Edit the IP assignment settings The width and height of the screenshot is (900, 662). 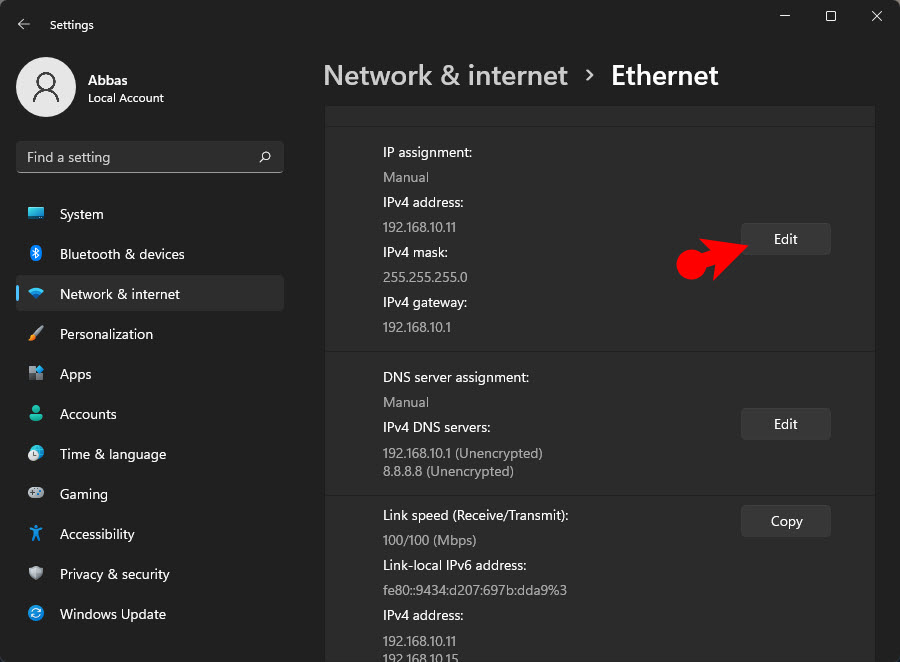click(785, 238)
